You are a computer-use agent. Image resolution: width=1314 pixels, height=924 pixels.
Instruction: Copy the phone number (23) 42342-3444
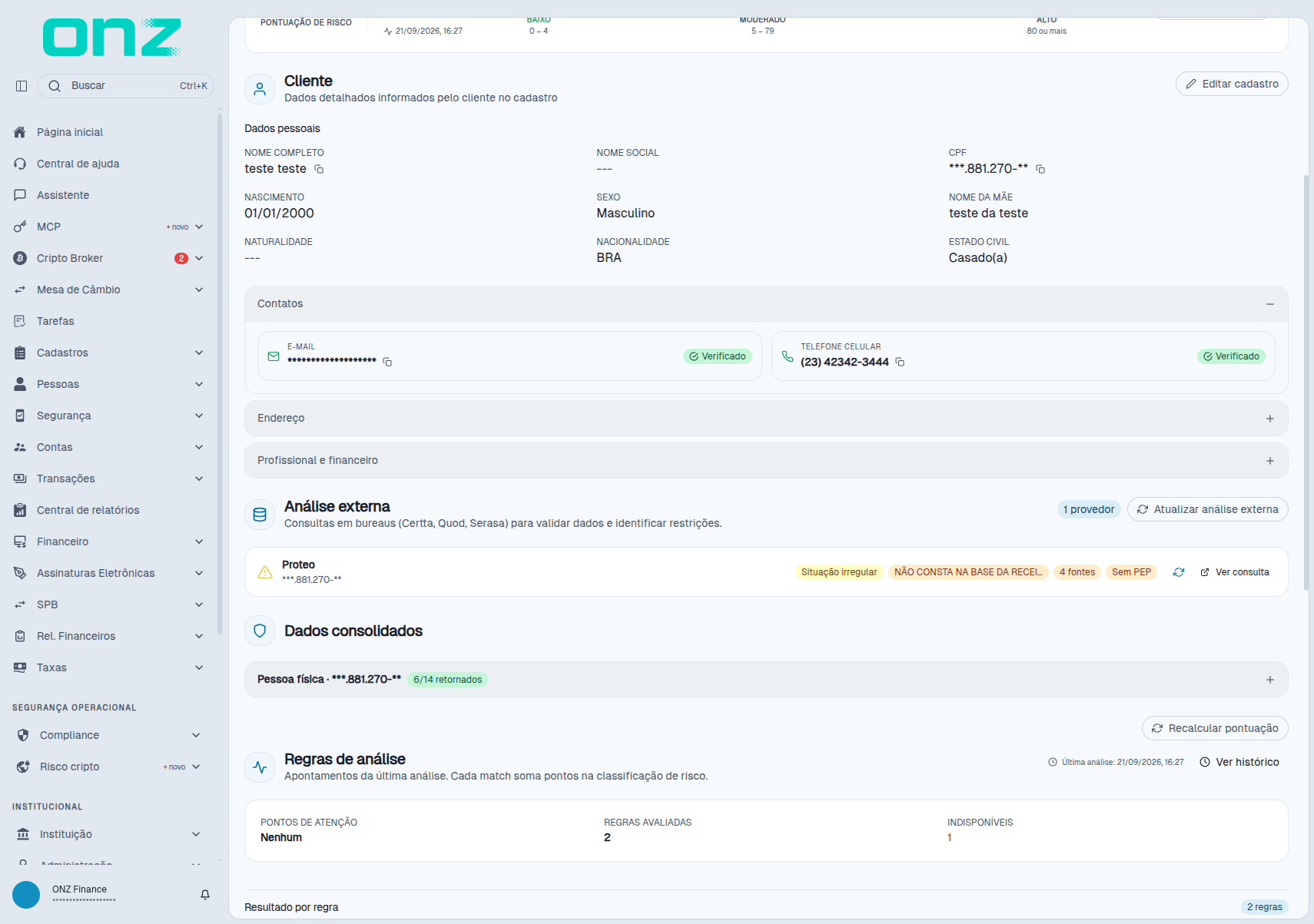click(900, 362)
